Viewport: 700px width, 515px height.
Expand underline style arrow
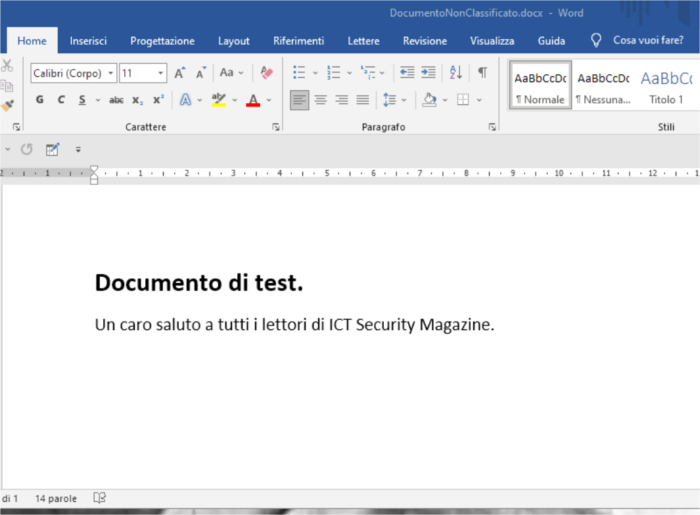[98, 100]
